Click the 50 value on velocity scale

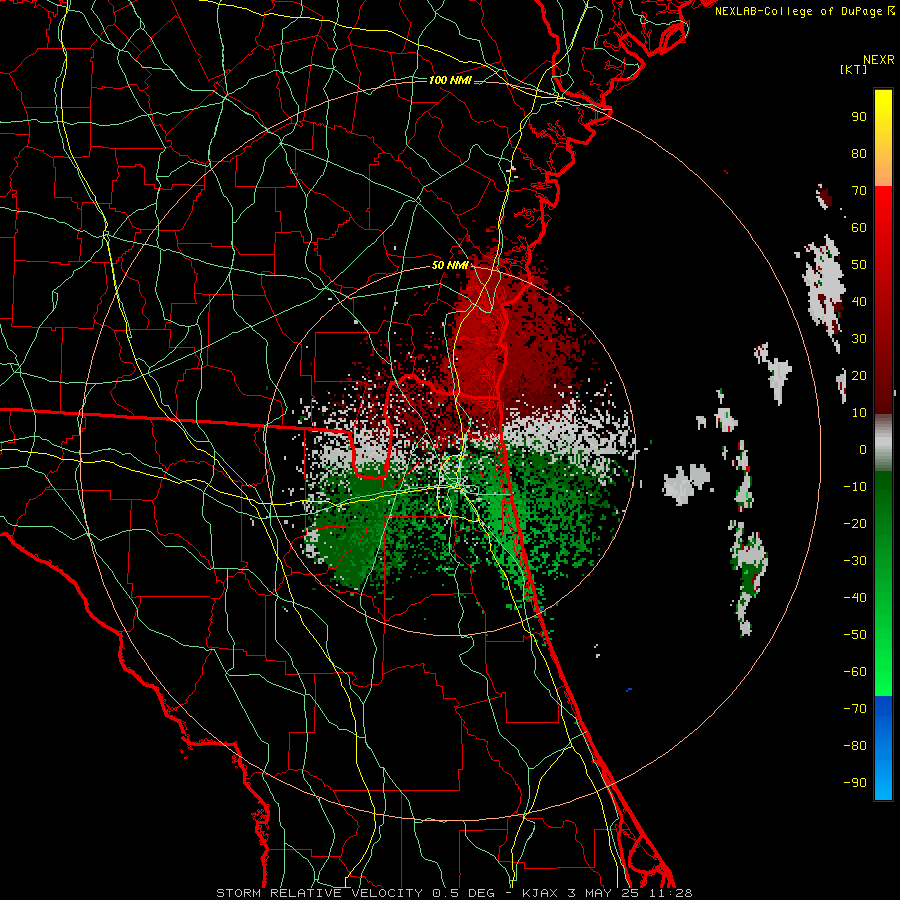point(859,265)
